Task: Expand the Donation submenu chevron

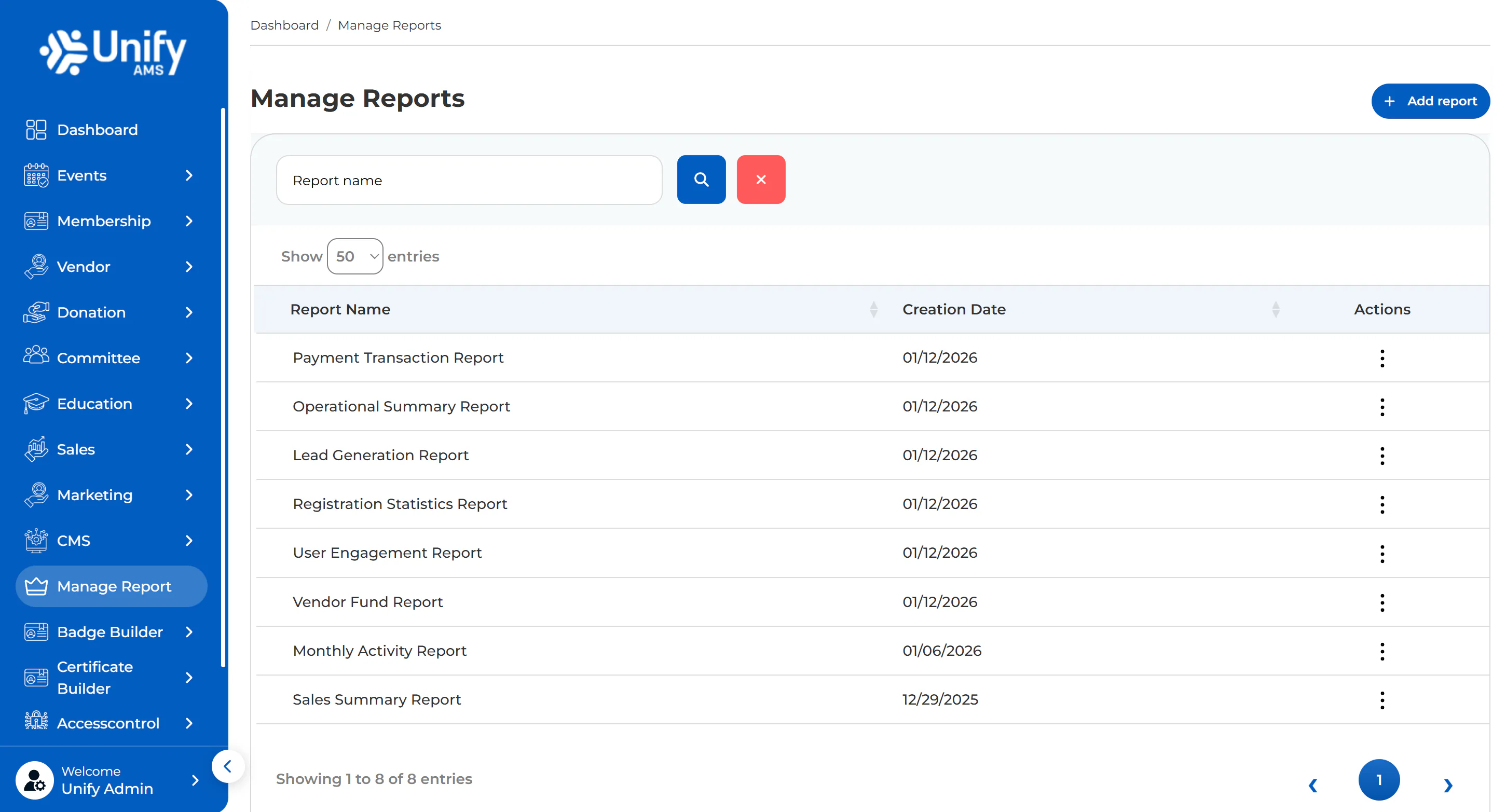Action: [189, 312]
